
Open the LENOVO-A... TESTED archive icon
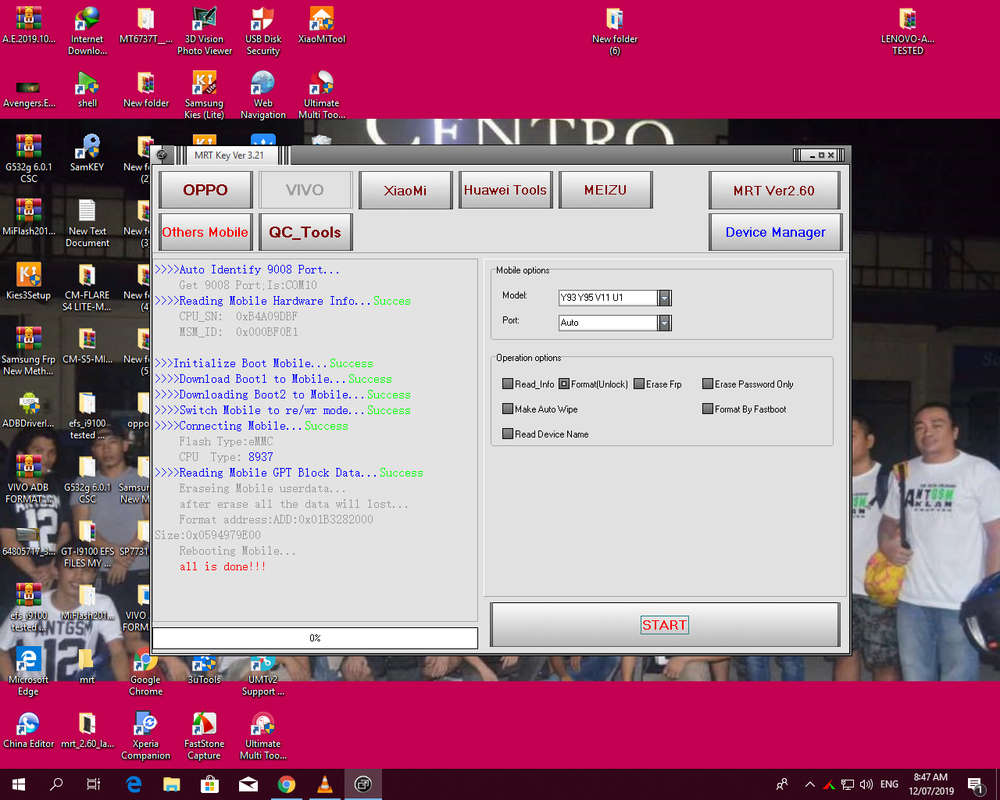tap(908, 31)
